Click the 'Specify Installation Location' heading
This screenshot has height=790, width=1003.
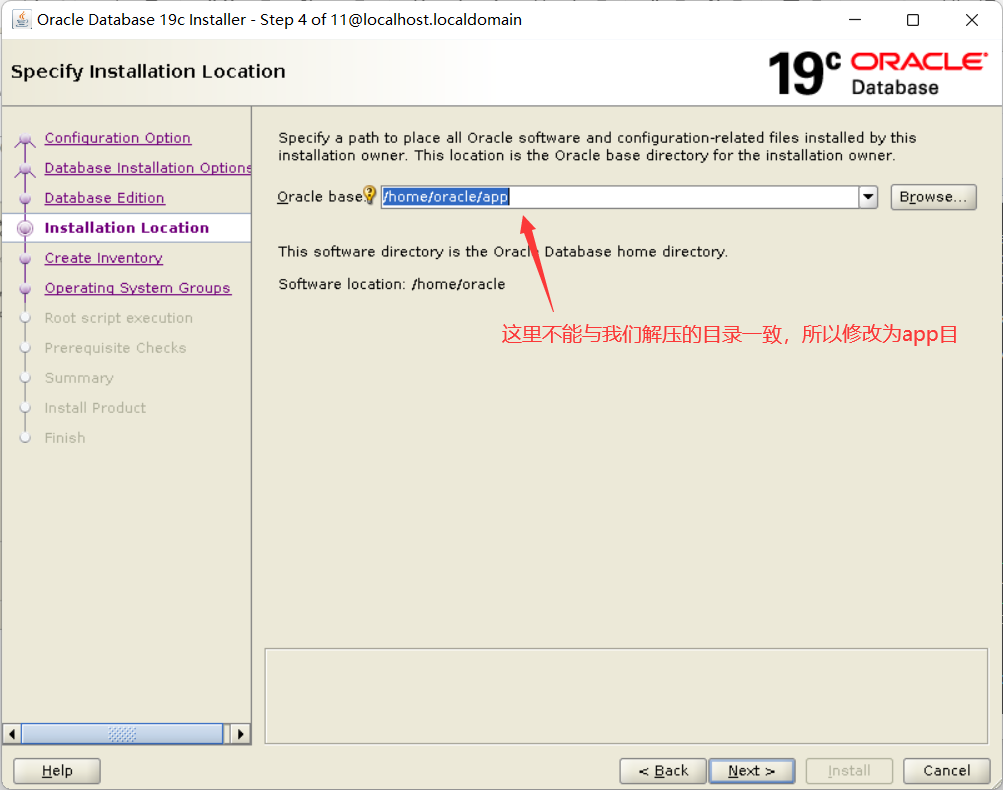coord(148,72)
